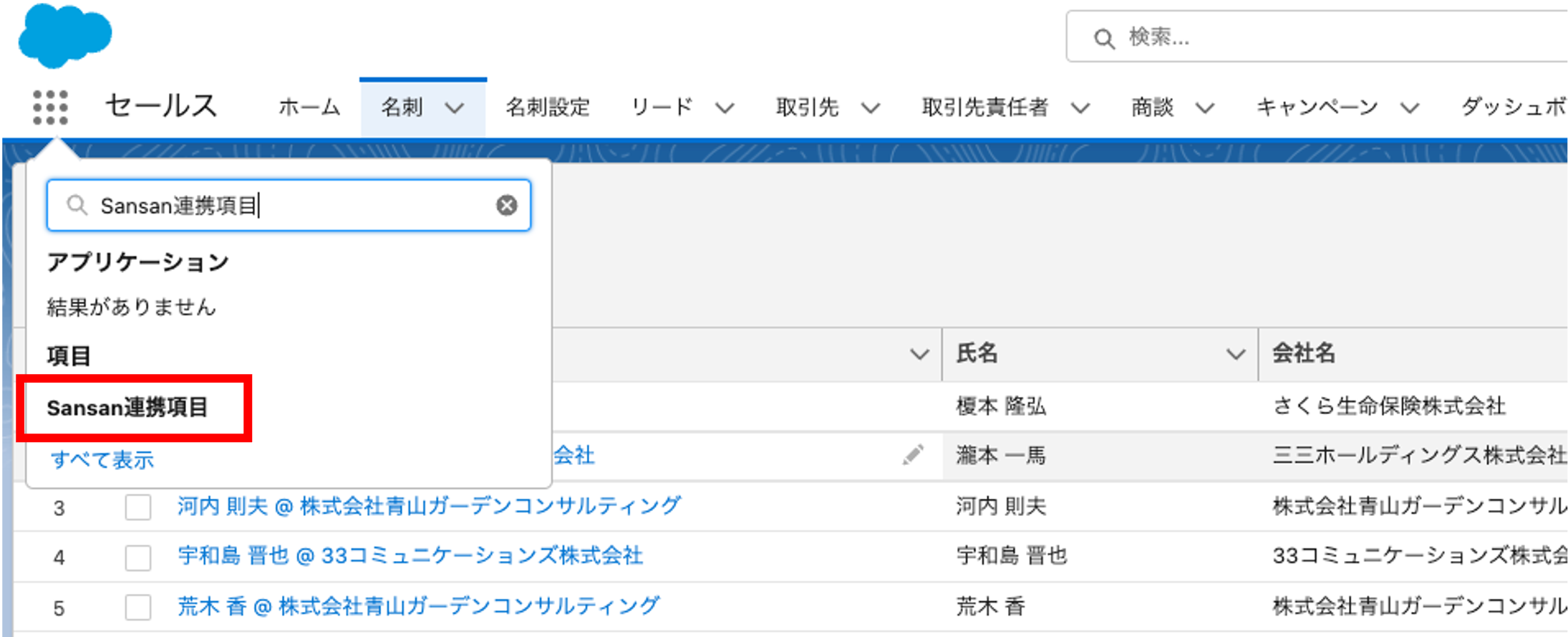
Task: Go to the ホーム tab
Action: click(x=309, y=107)
